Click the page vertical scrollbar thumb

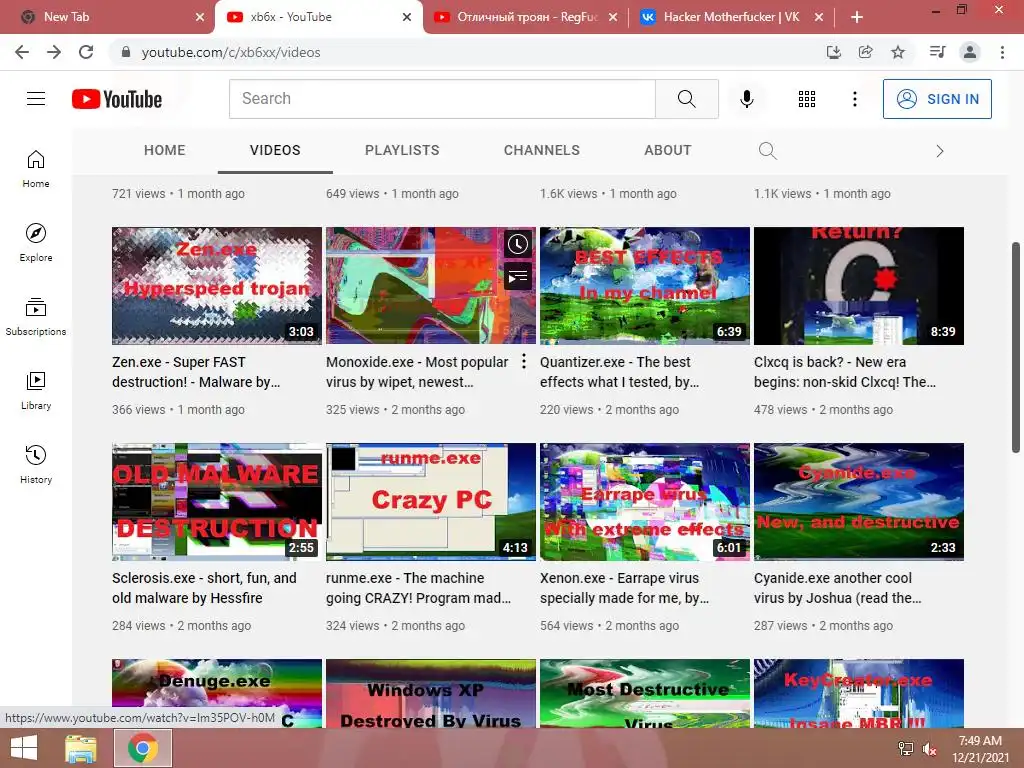point(1016,347)
